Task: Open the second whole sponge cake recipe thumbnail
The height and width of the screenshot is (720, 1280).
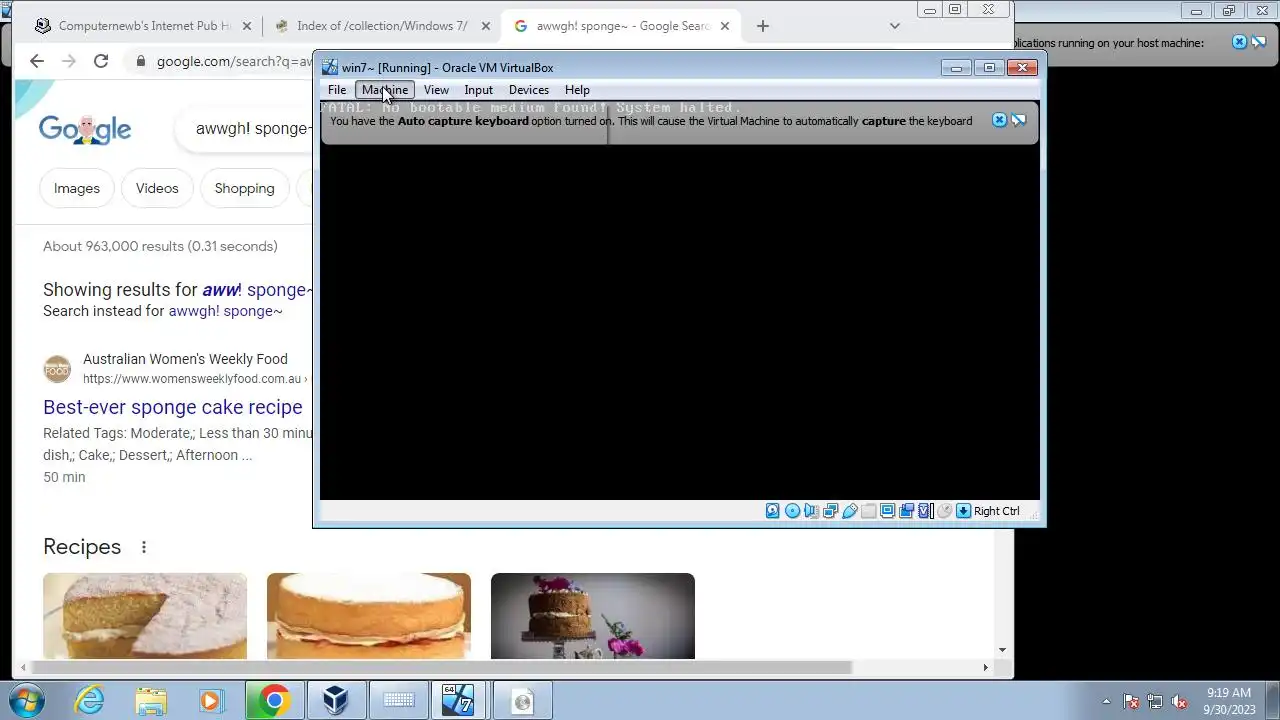Action: [x=369, y=616]
